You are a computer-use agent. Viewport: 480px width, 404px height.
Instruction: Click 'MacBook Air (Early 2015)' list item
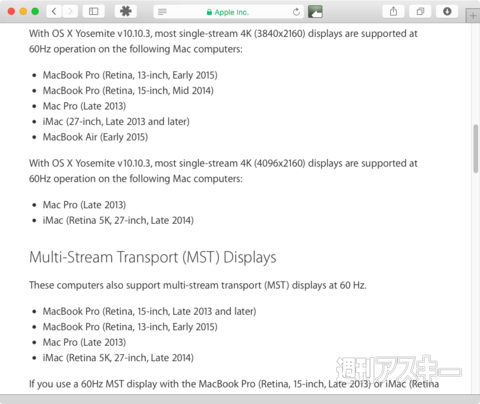[x=95, y=137]
